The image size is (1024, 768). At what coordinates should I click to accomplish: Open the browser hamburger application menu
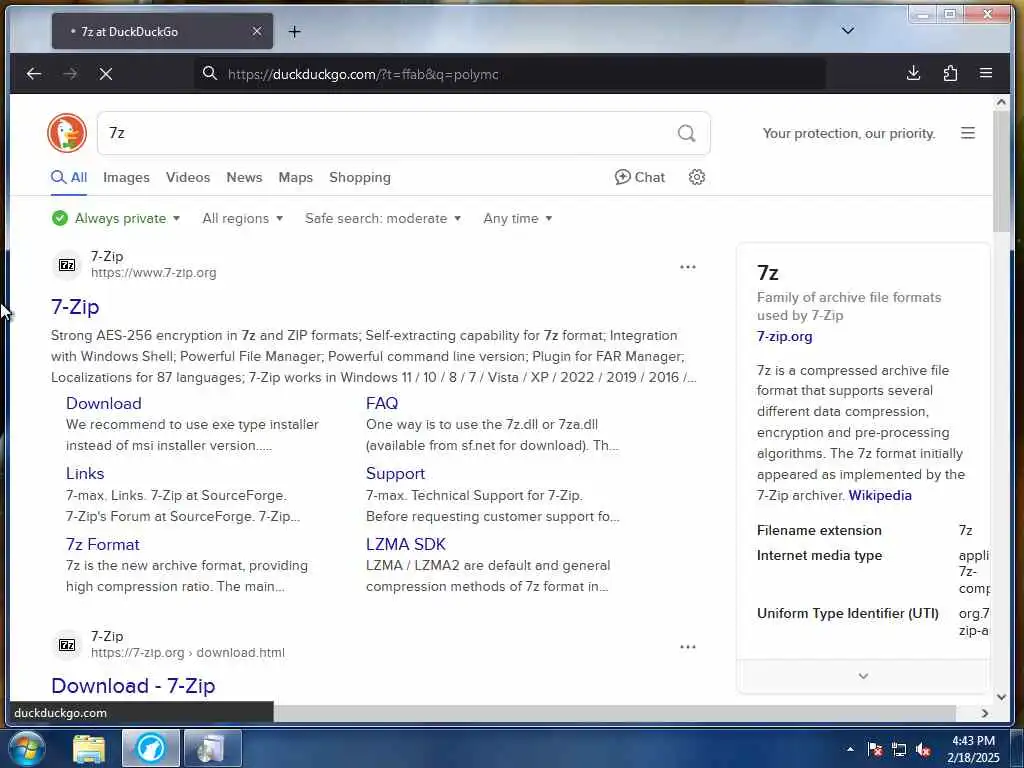tap(986, 73)
